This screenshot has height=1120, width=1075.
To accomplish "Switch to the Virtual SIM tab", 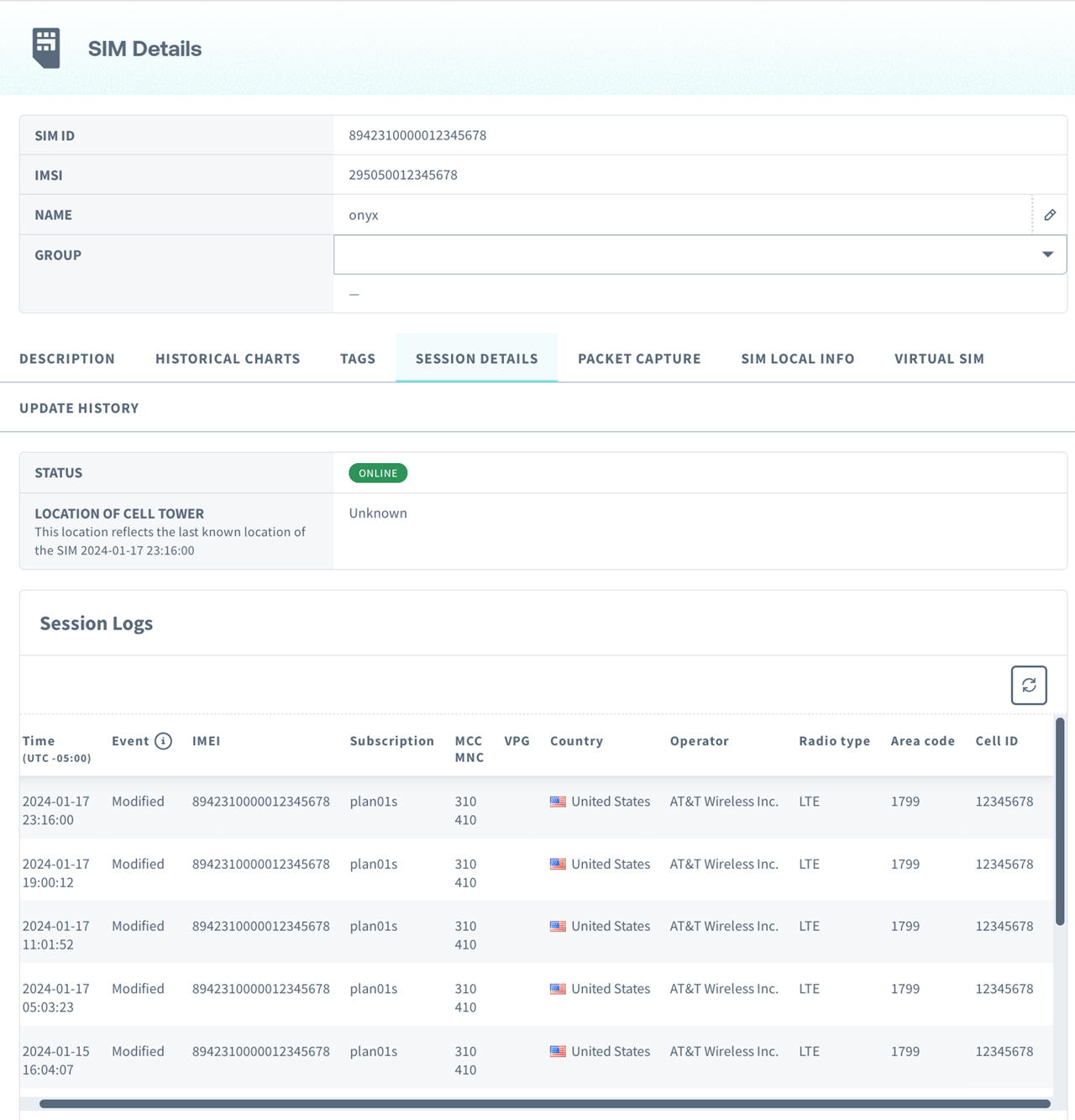I will (939, 359).
